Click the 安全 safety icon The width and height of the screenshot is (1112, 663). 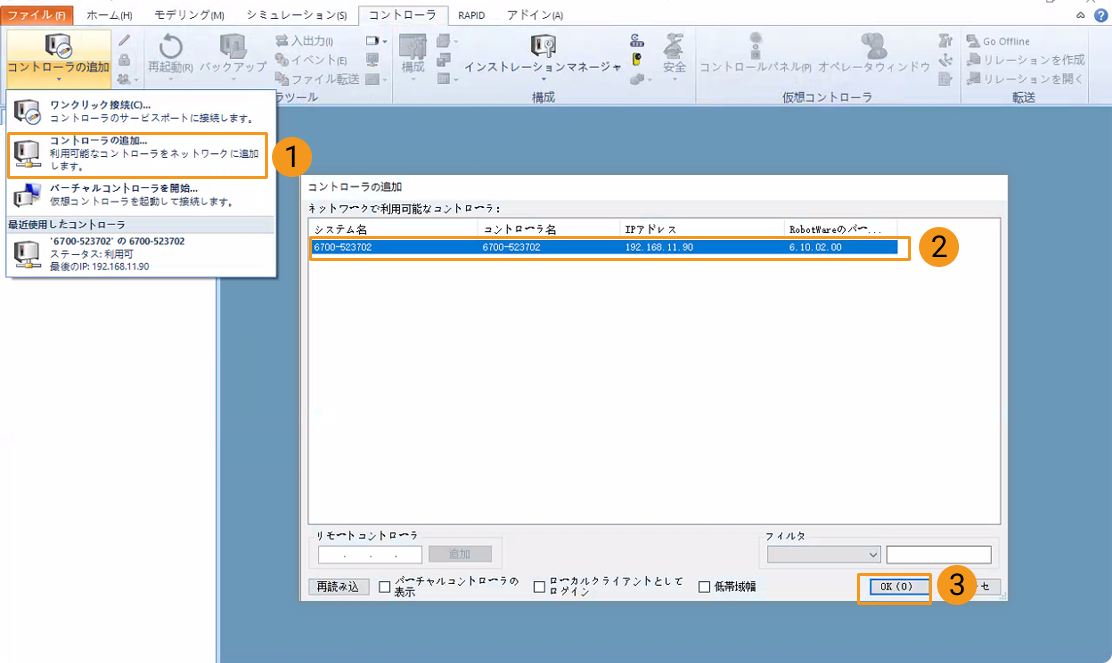[x=674, y=47]
